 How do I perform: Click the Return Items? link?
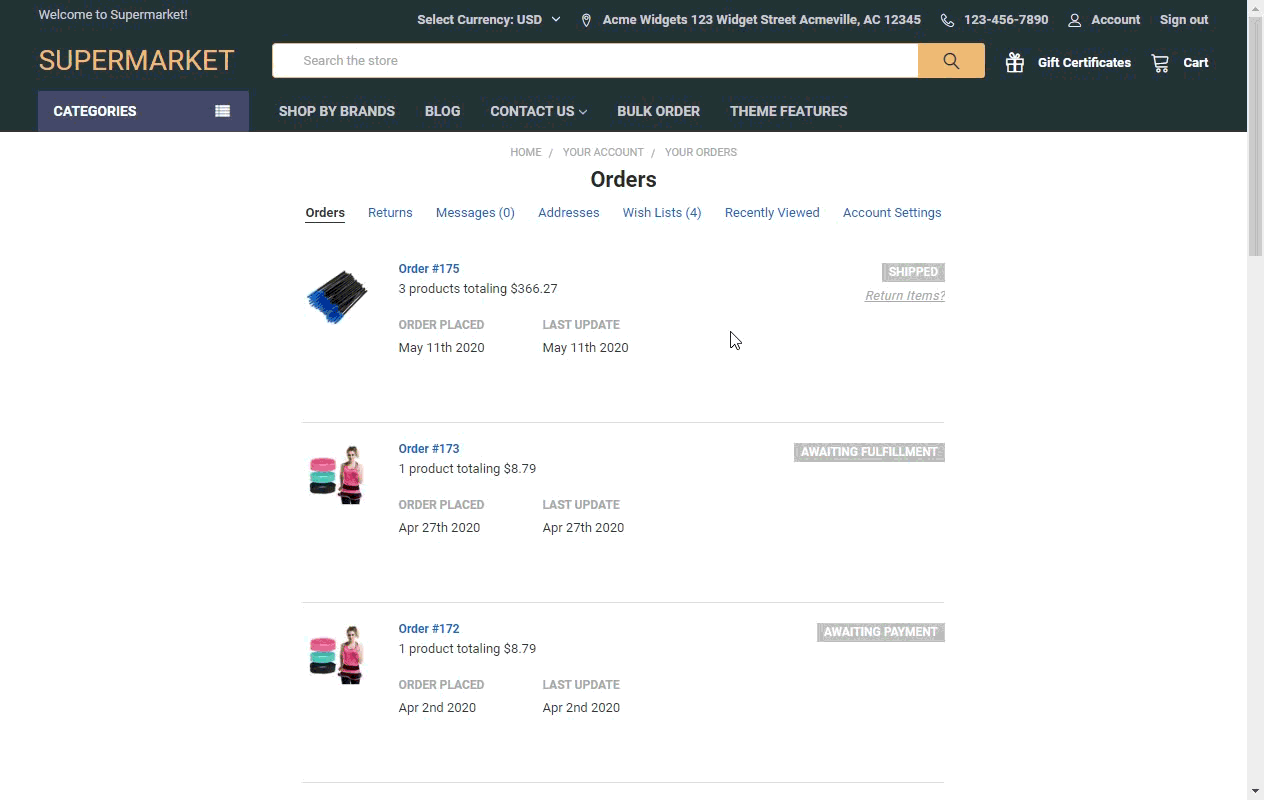click(904, 296)
